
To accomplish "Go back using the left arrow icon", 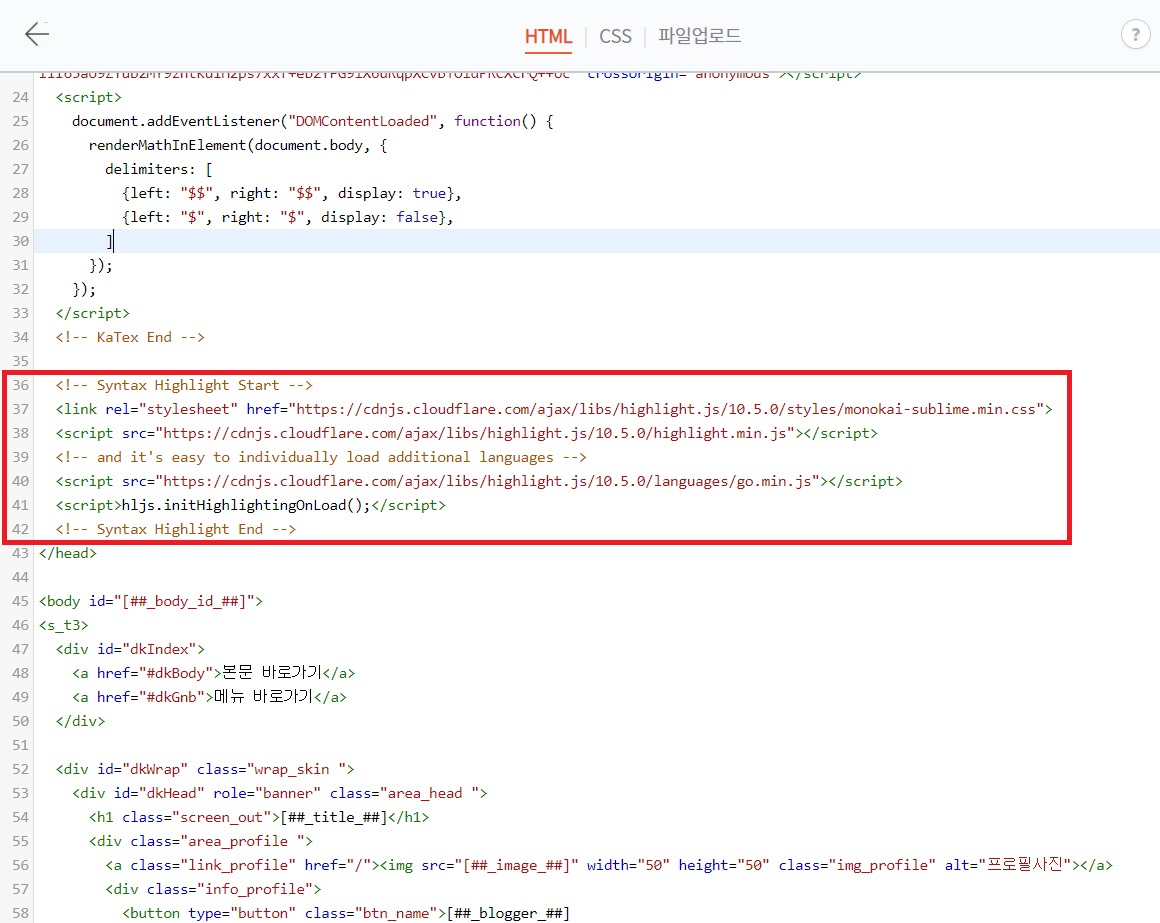I will pos(37,34).
